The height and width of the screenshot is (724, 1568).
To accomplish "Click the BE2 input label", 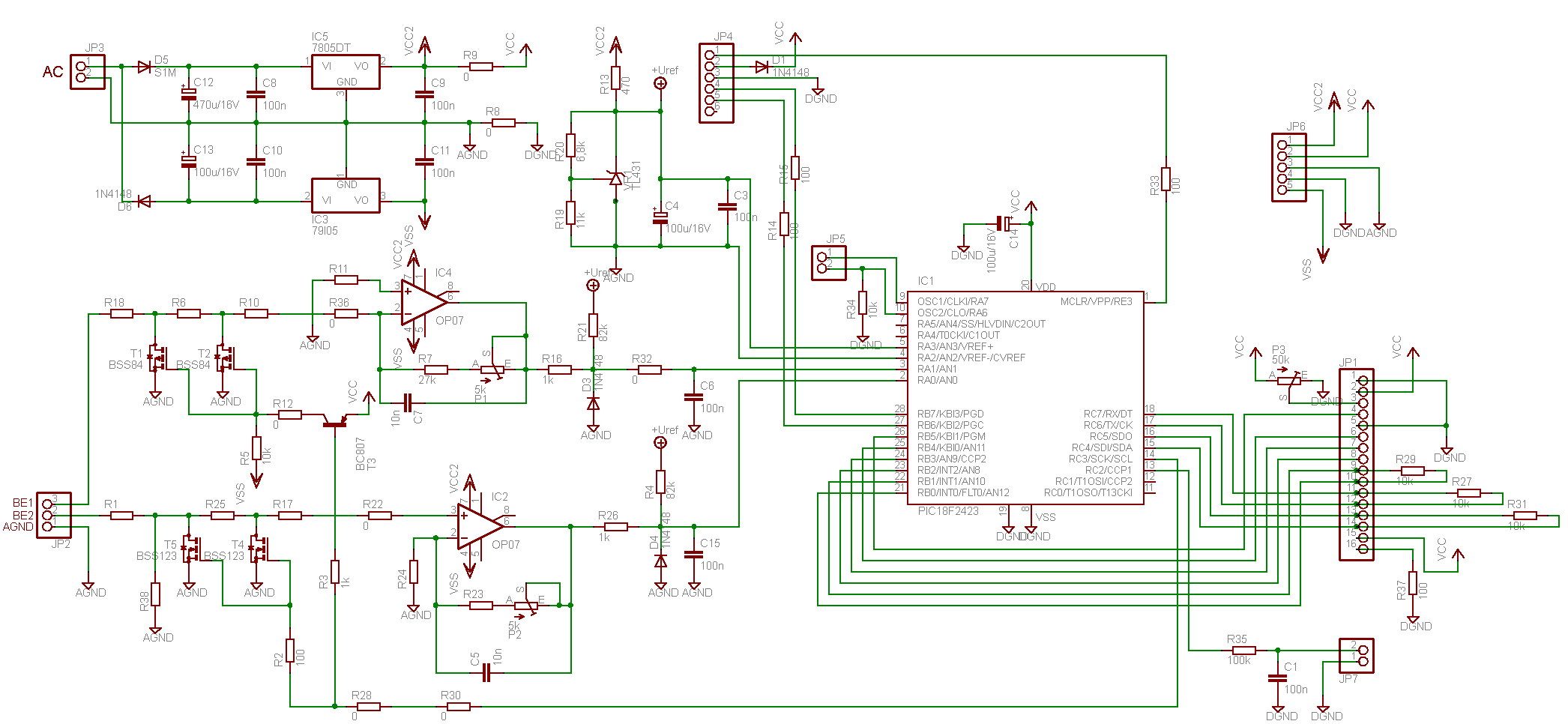I will pos(23,515).
